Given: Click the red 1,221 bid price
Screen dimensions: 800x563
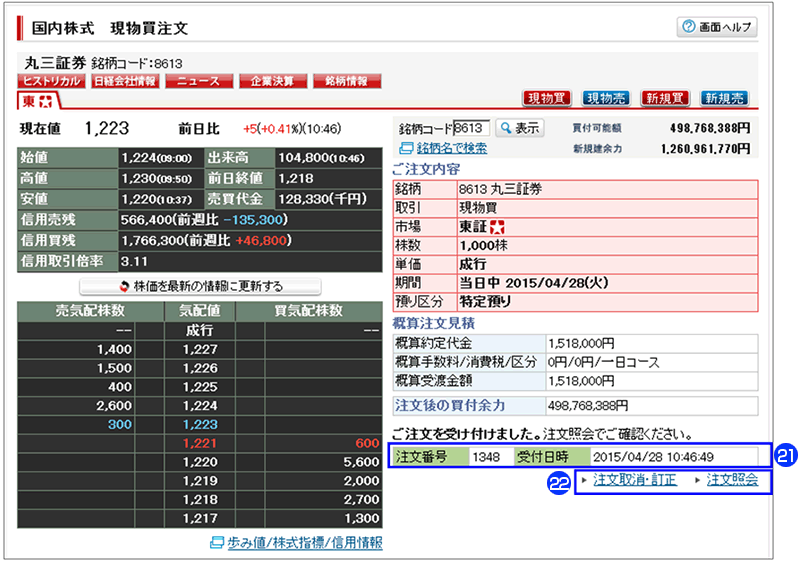Looking at the screenshot, I should [x=200, y=443].
